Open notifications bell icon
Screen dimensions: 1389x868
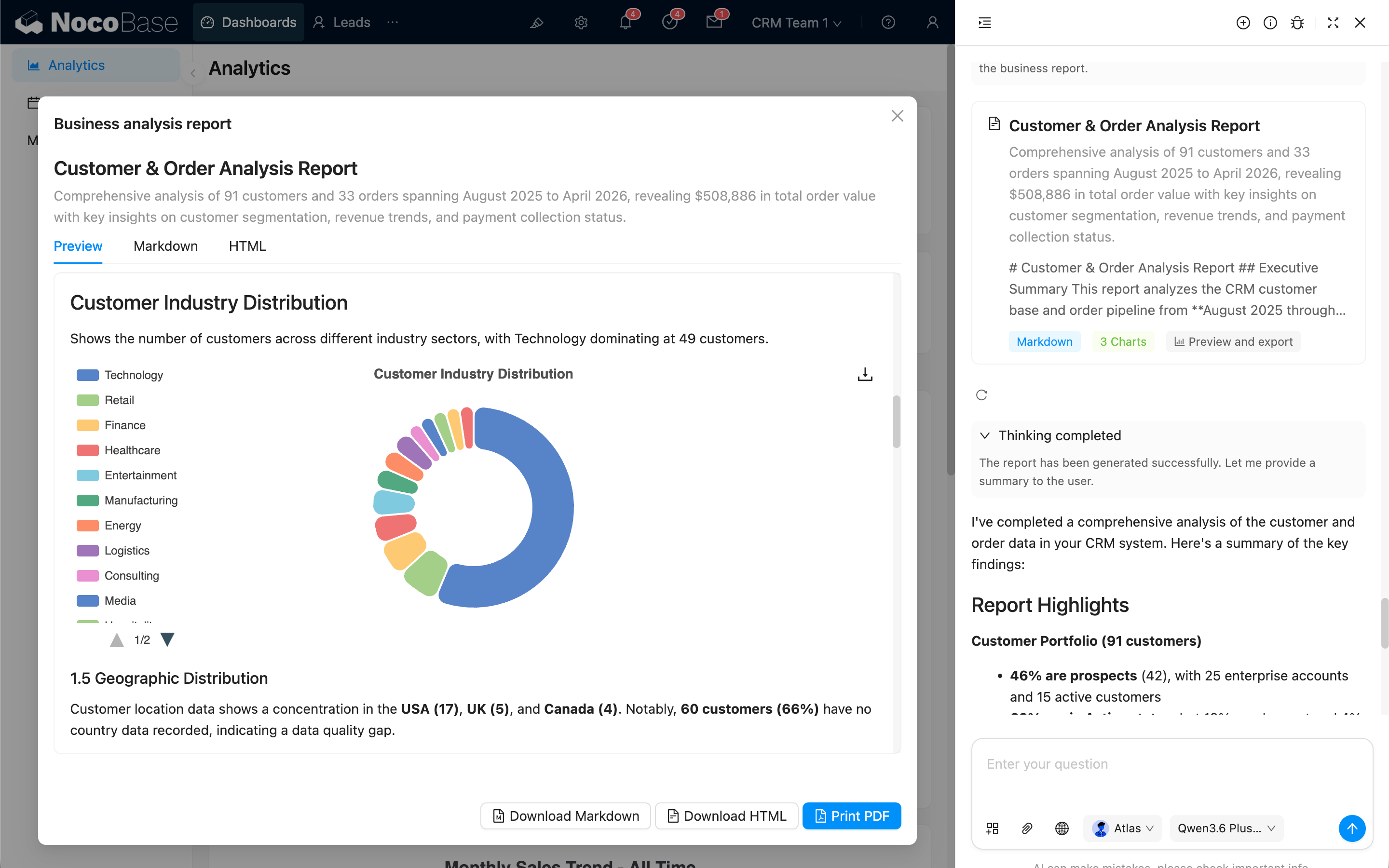[x=625, y=22]
